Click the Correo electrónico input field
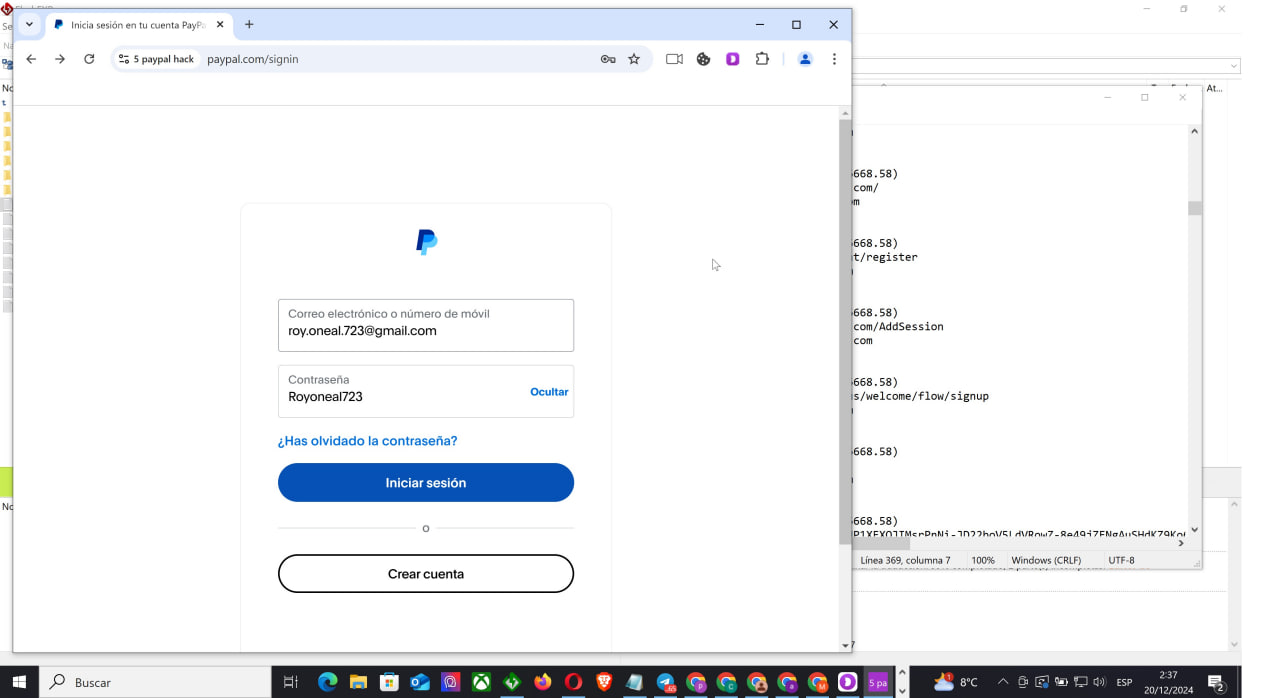1280x698 pixels. pyautogui.click(x=426, y=325)
